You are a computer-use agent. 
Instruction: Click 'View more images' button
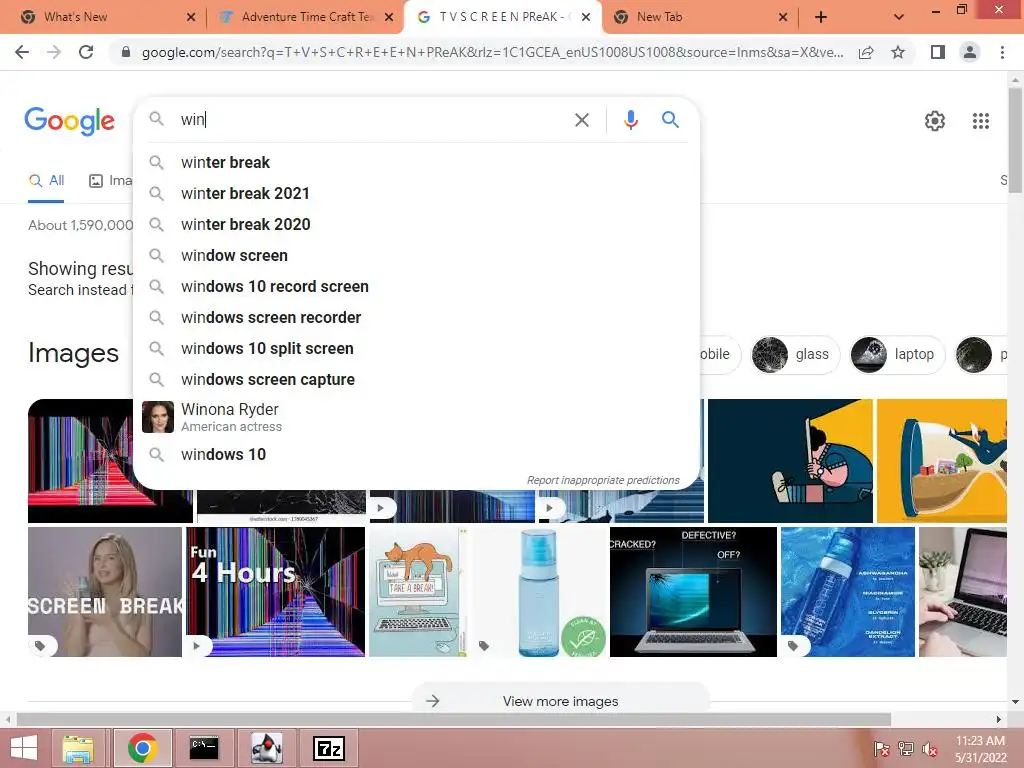(560, 701)
